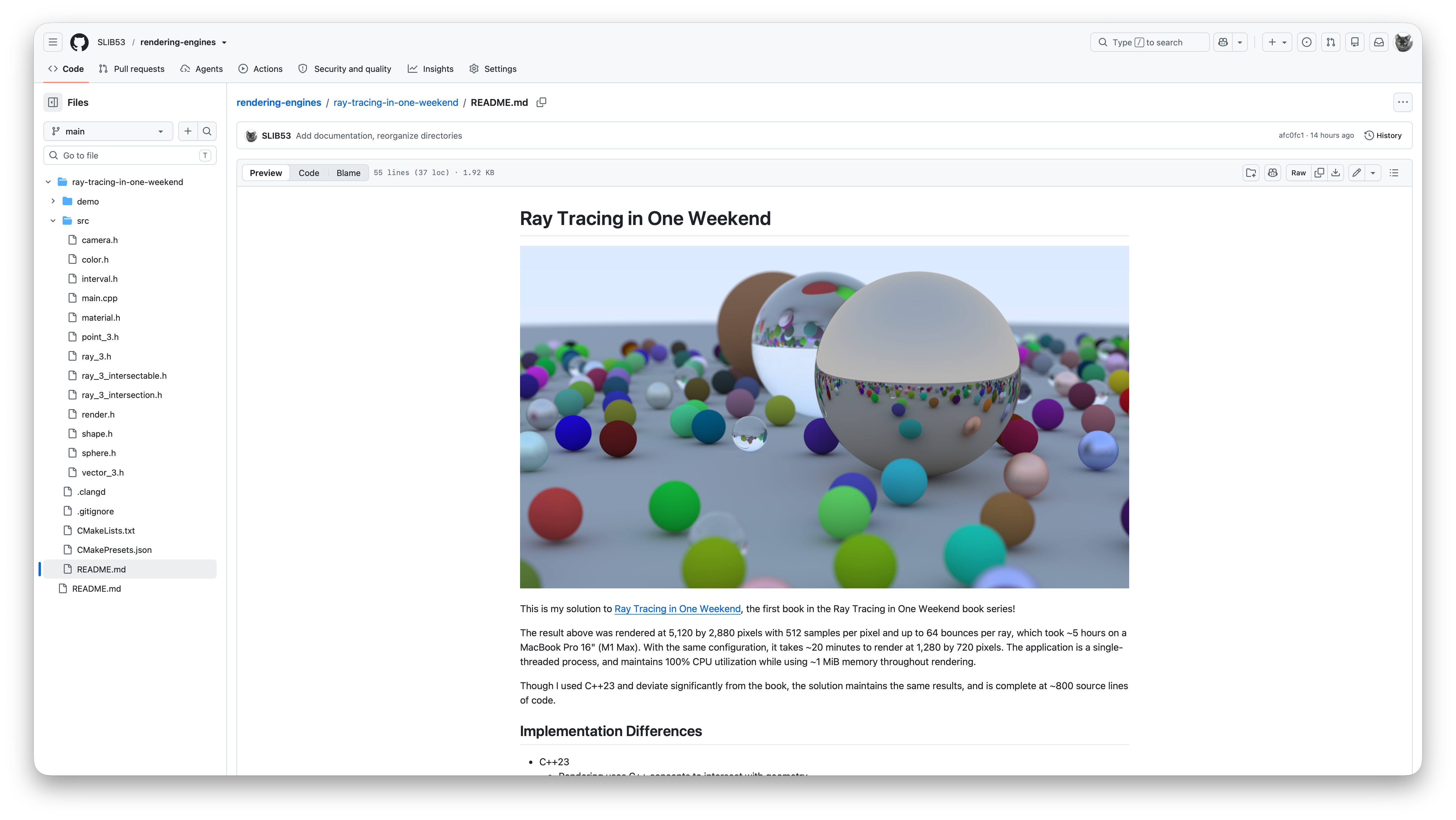Open commit afc0fc1 link
Viewport: 1456px width, 820px height.
tap(1291, 136)
